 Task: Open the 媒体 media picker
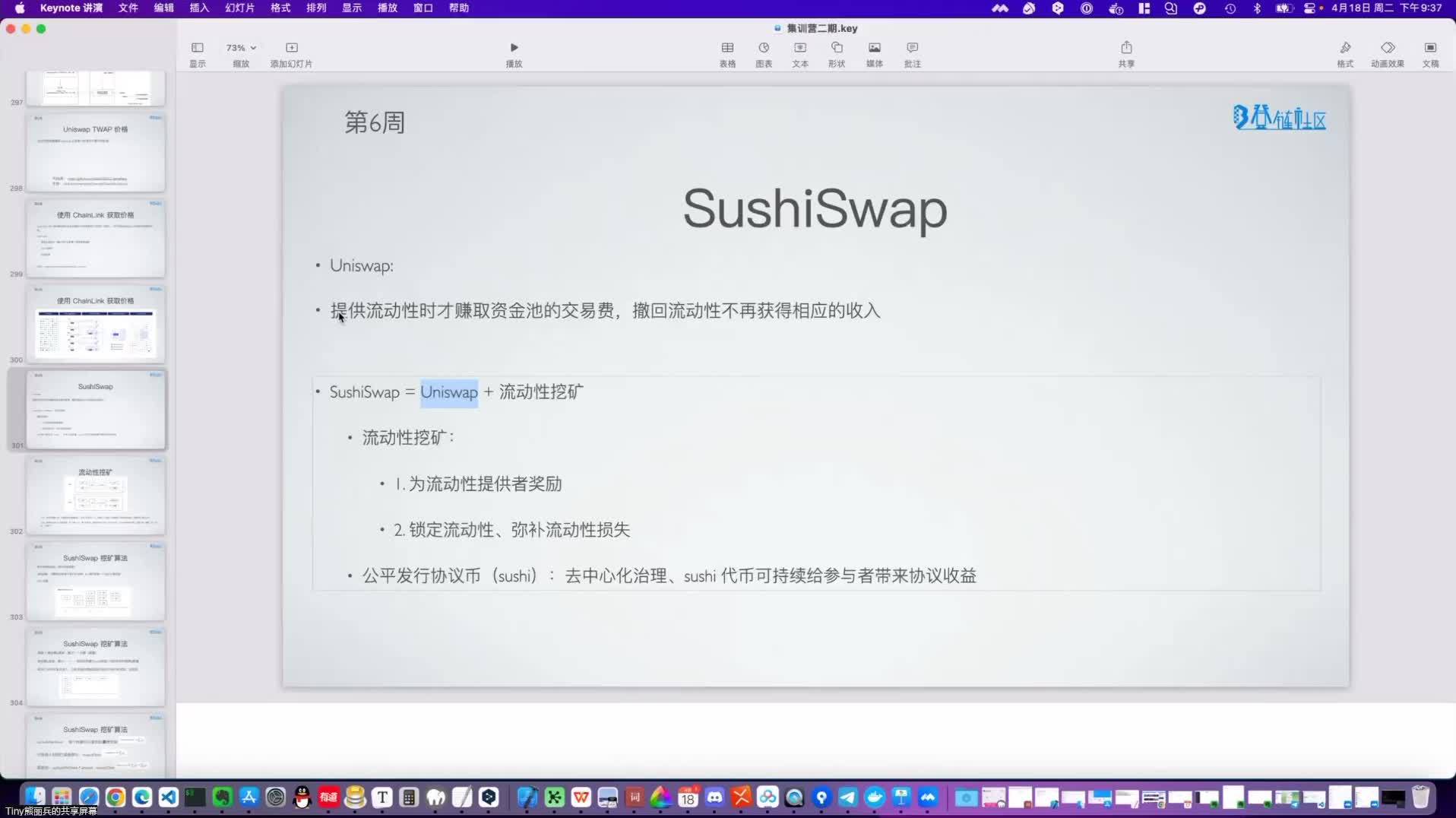point(875,54)
